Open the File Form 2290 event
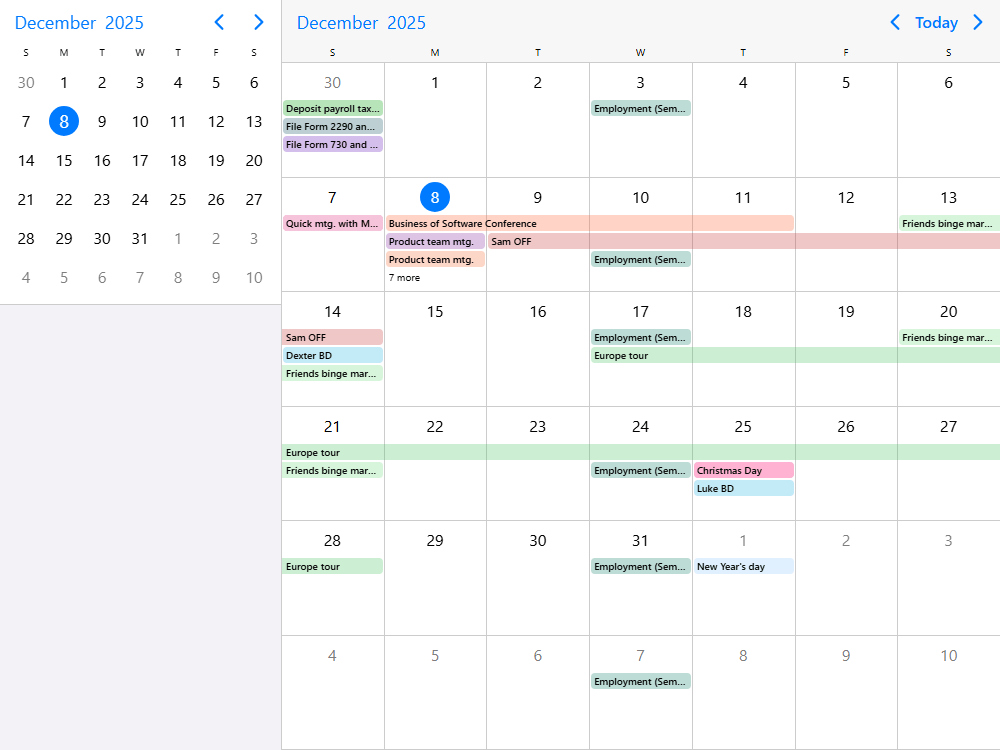 (x=332, y=126)
